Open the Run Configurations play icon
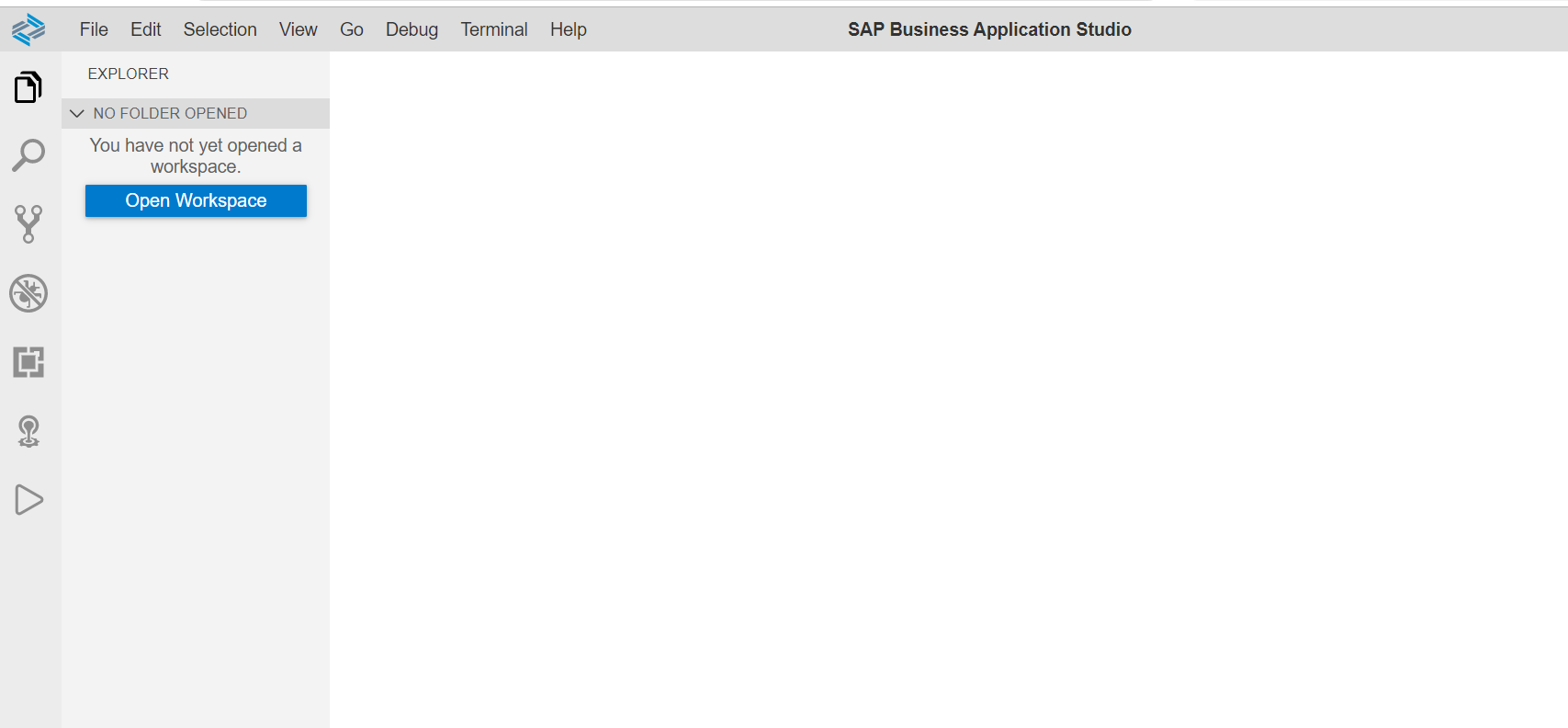1568x728 pixels. (28, 500)
